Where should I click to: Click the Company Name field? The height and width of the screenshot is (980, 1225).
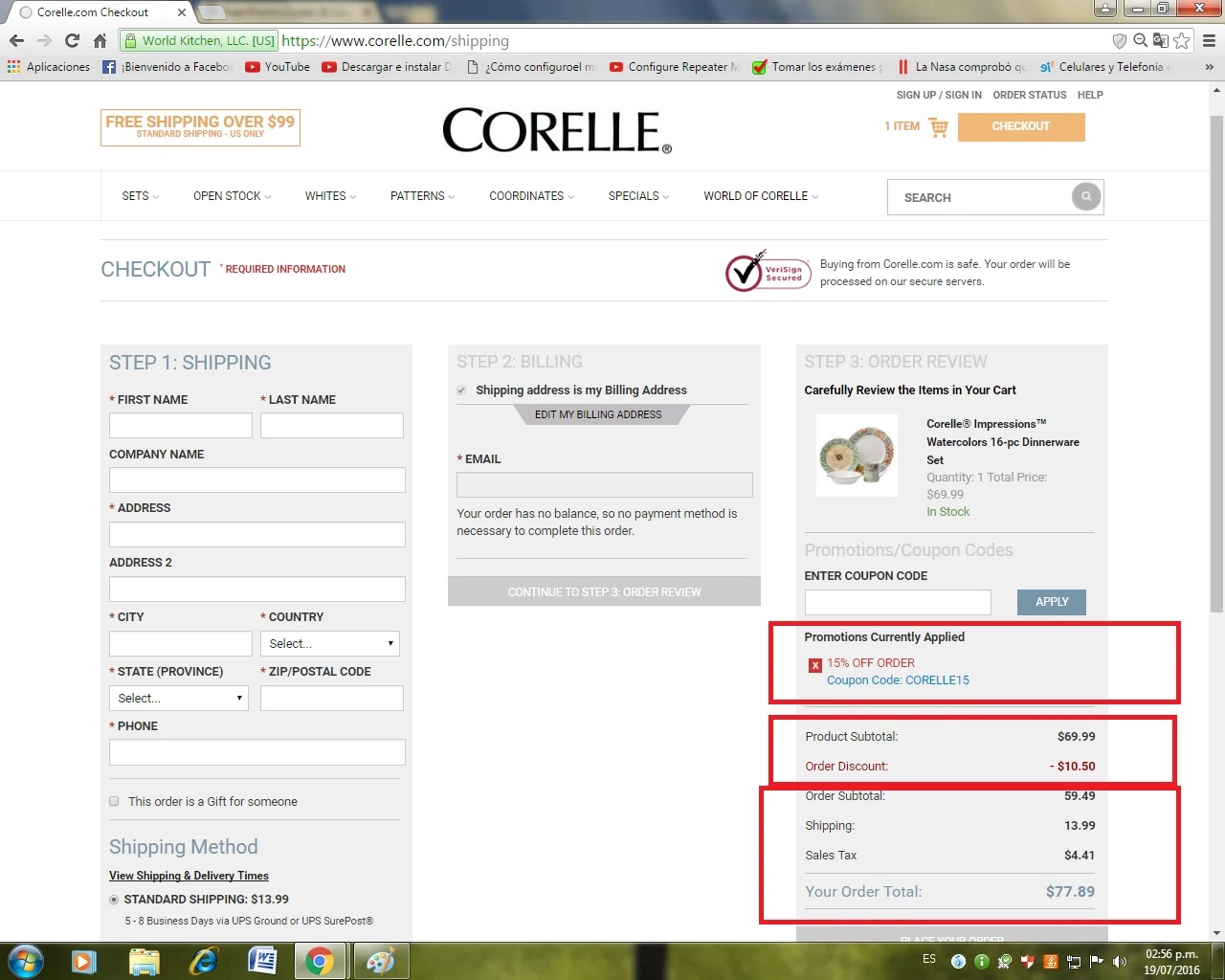(x=257, y=479)
